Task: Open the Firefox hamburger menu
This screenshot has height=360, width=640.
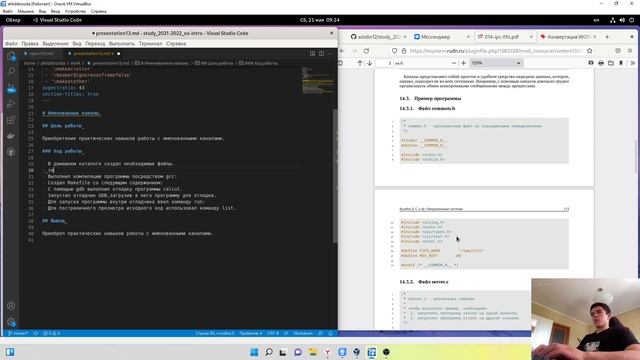Action: [x=630, y=51]
